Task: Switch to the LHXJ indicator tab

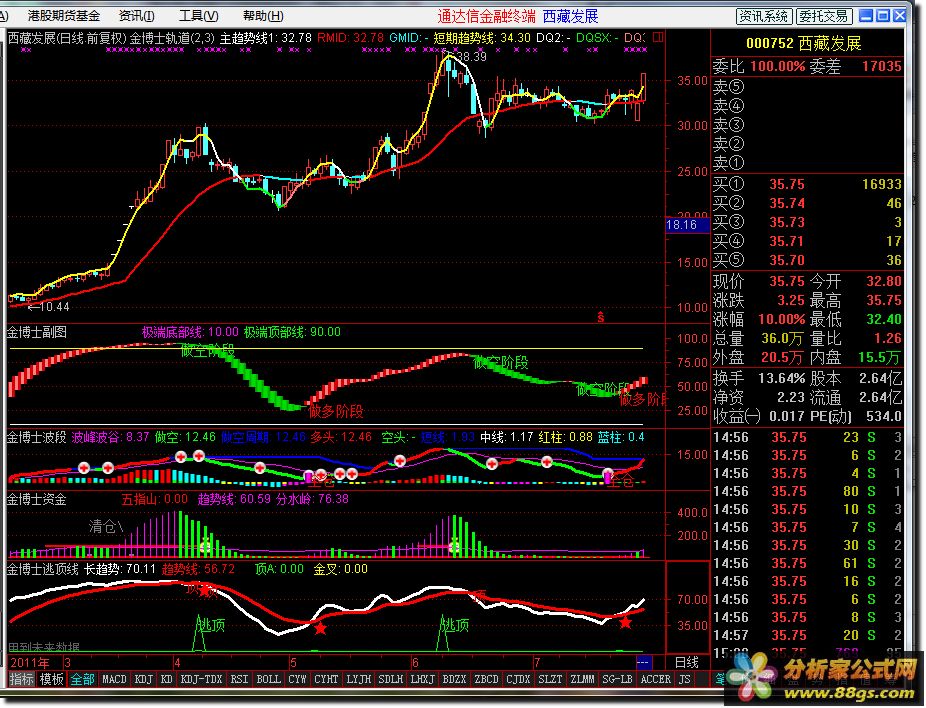Action: (x=422, y=679)
